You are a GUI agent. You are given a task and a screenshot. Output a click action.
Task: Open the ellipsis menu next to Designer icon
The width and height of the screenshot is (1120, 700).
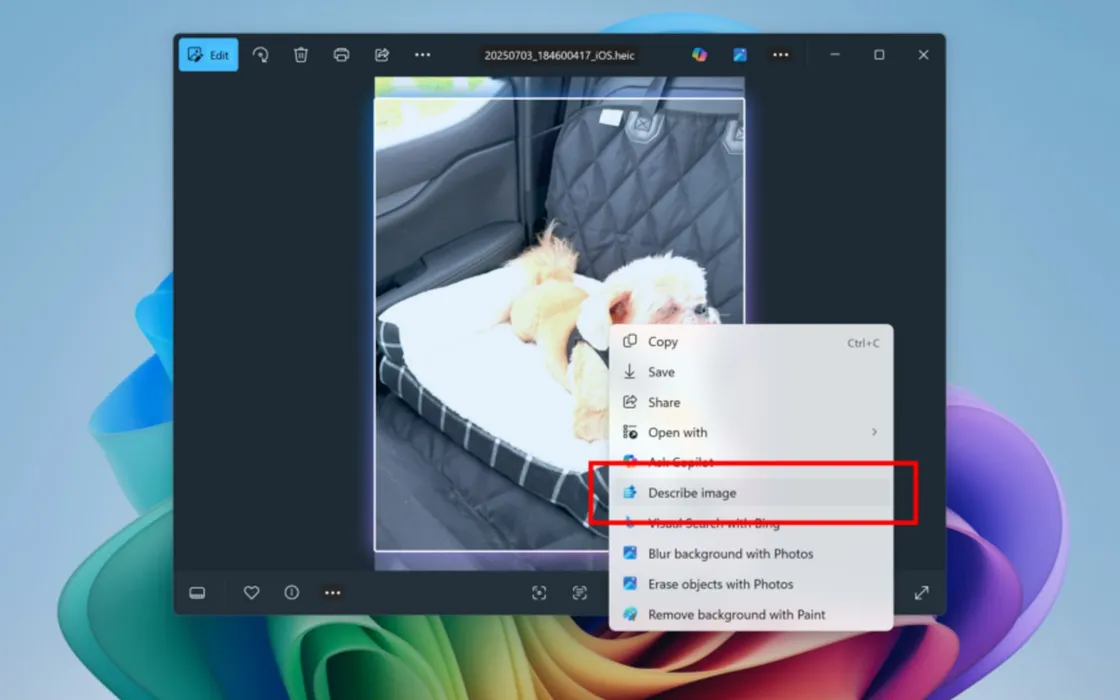[781, 55]
